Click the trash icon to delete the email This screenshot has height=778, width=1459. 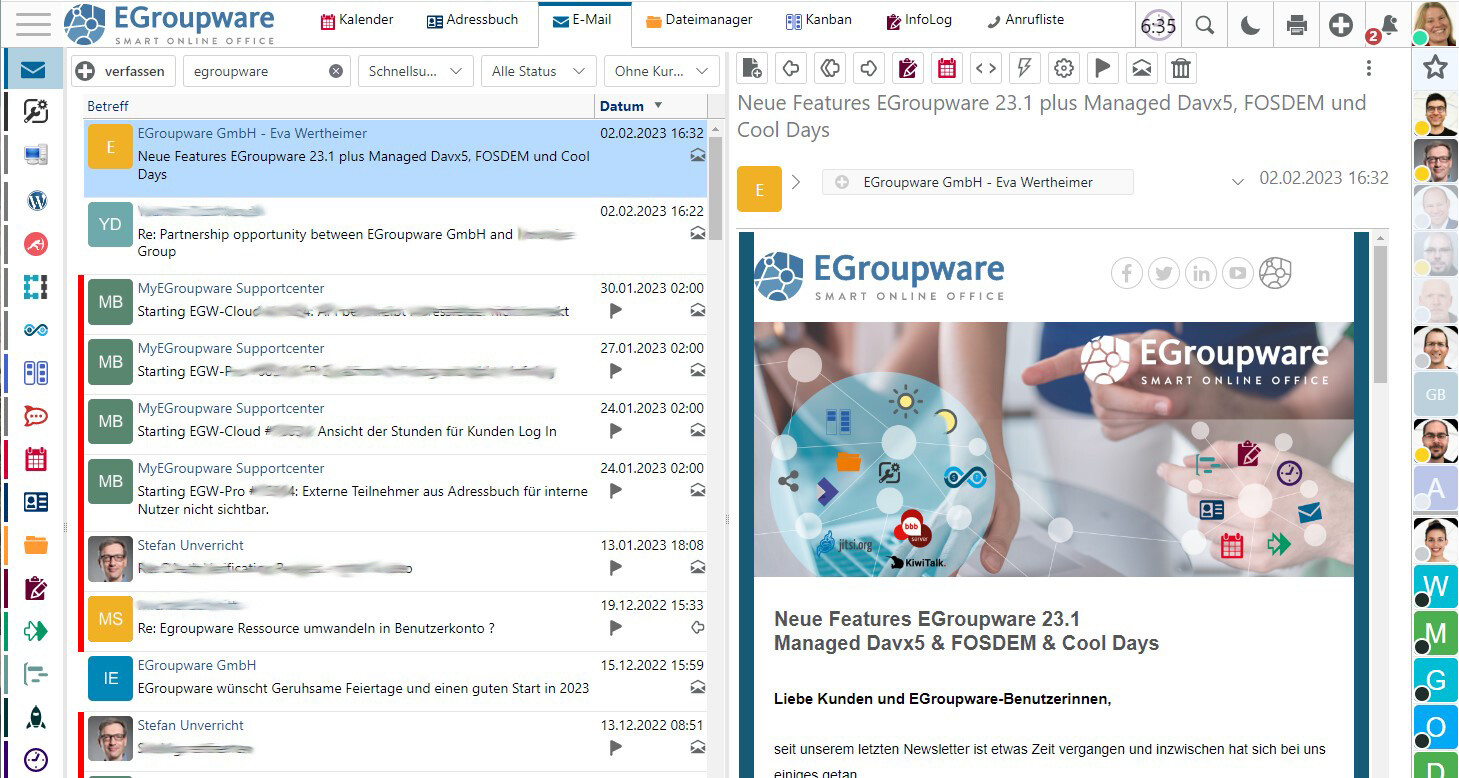(x=1181, y=68)
